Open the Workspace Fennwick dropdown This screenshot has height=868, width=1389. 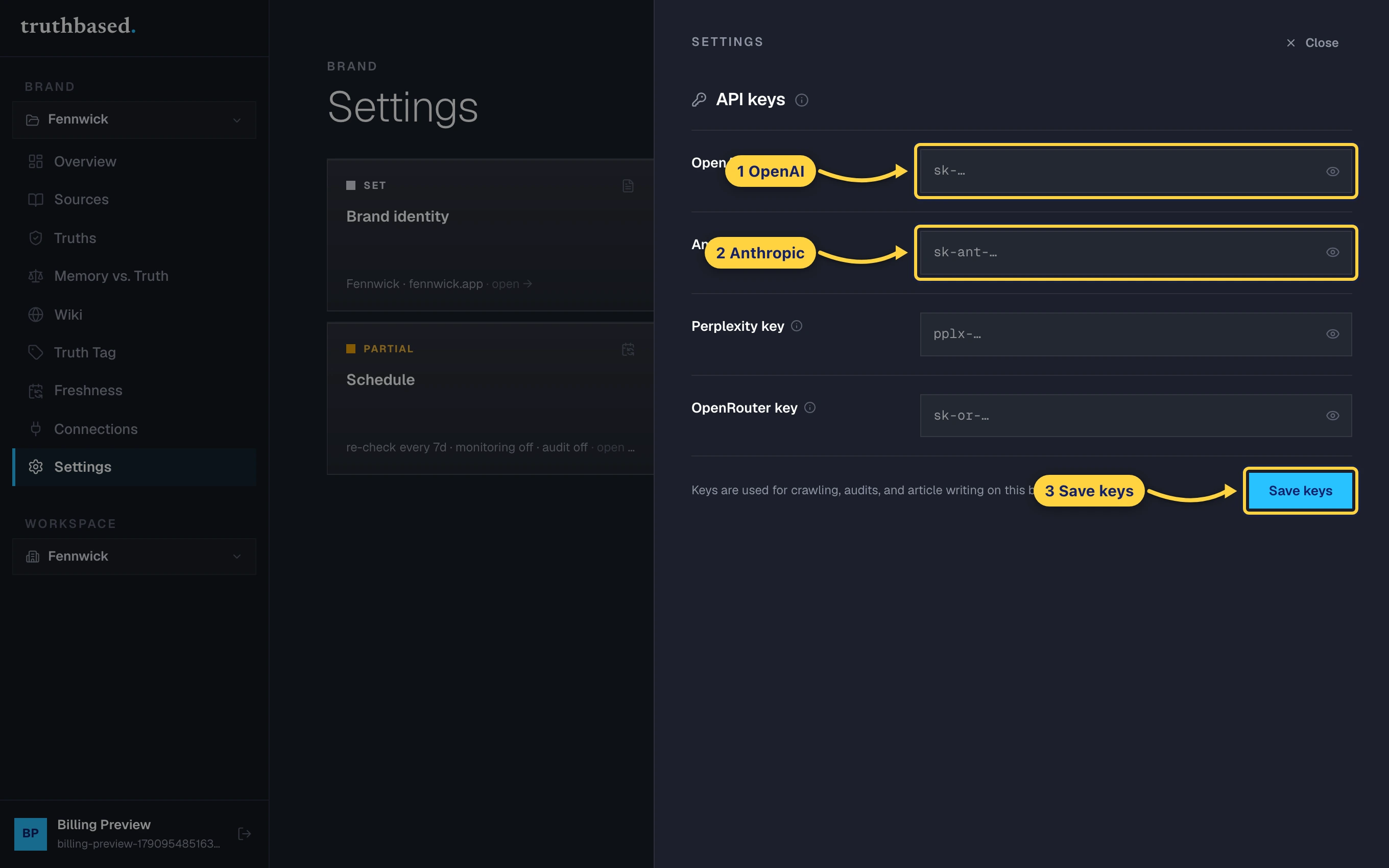coord(134,556)
